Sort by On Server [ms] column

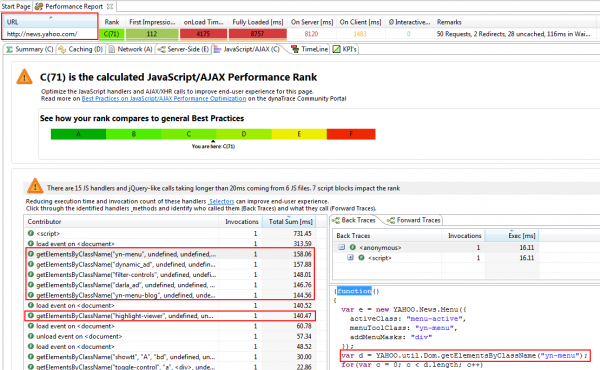pos(312,22)
